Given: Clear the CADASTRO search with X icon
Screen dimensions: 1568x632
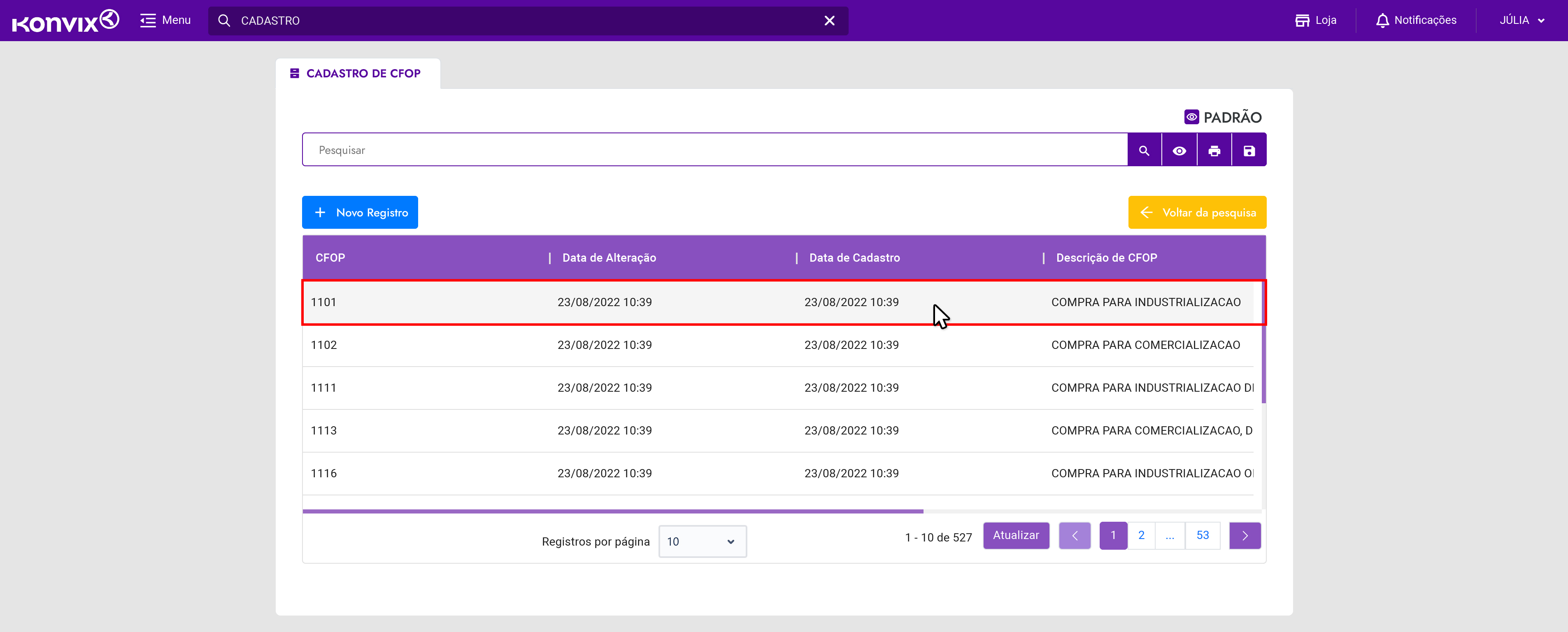Looking at the screenshot, I should point(829,21).
